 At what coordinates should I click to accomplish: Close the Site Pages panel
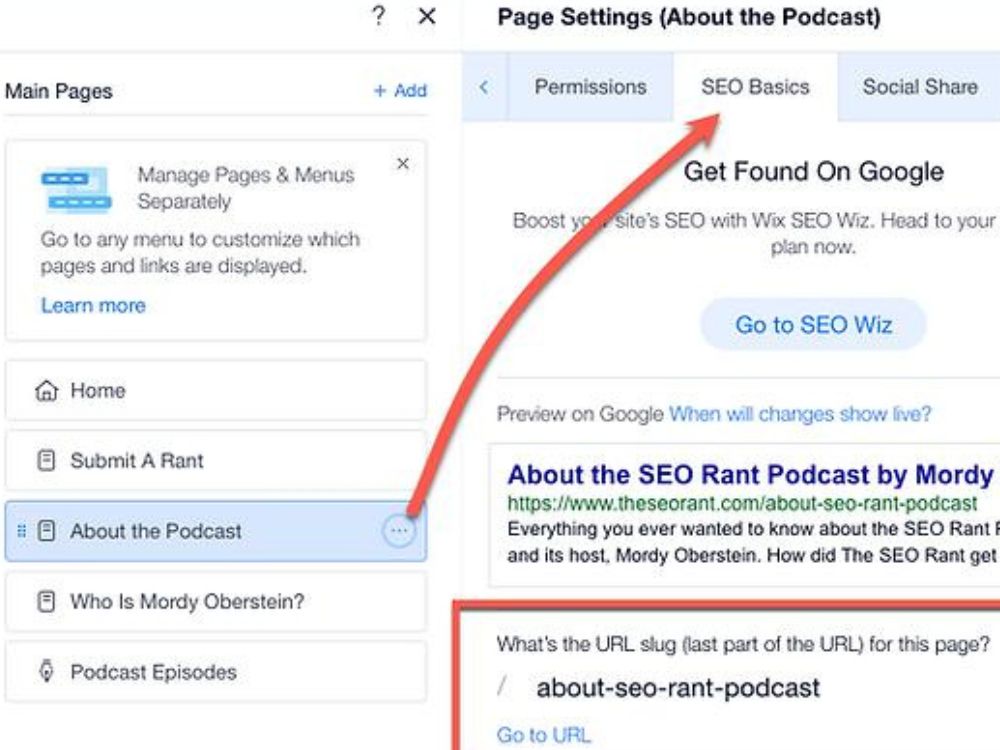pyautogui.click(x=427, y=16)
